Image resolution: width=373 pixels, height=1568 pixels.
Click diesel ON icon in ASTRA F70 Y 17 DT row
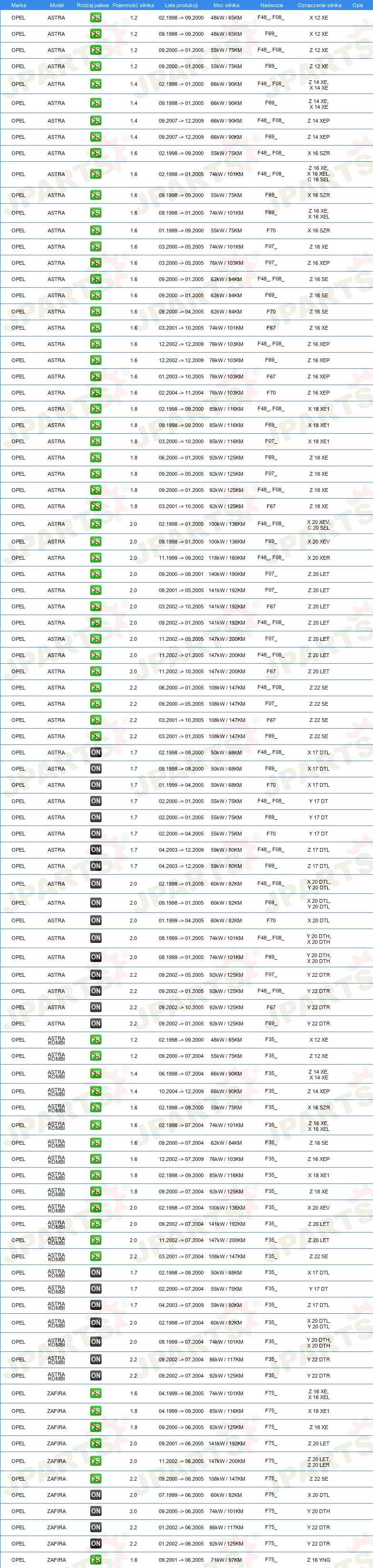(x=95, y=833)
